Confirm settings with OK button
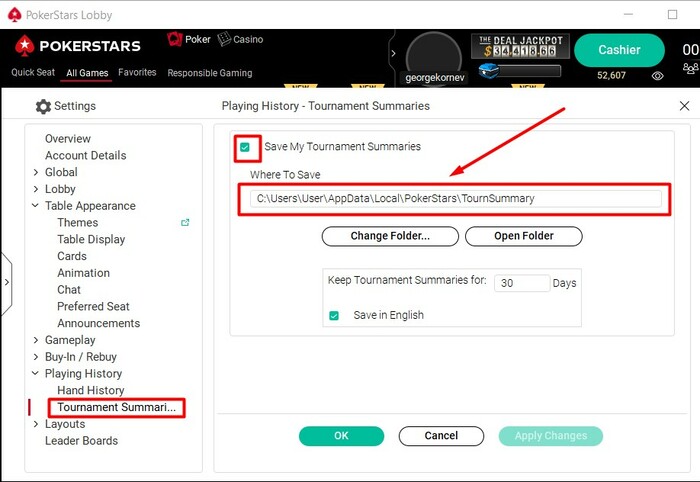Image resolution: width=700 pixels, height=482 pixels. click(x=341, y=436)
